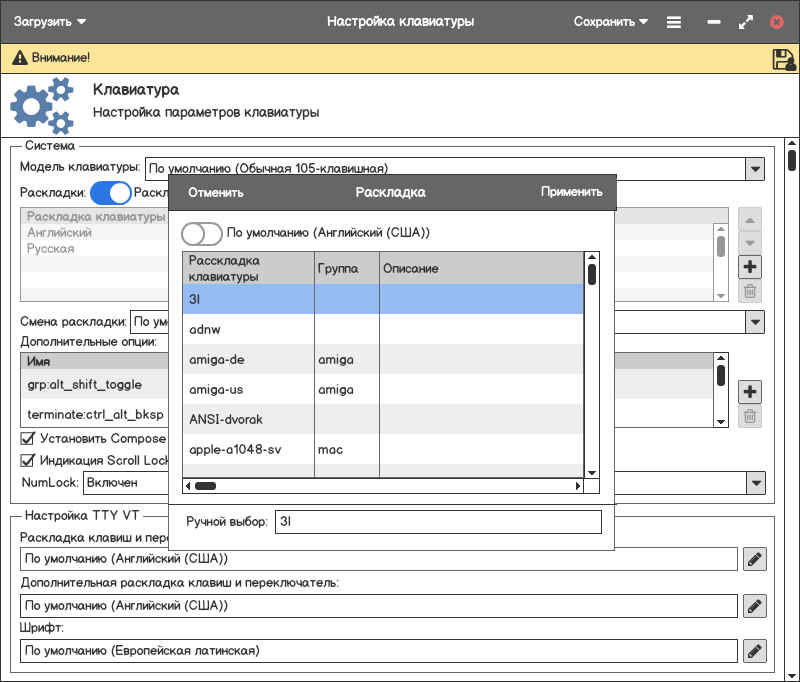Image resolution: width=800 pixels, height=682 pixels.
Task: Add a new additional option with plus button
Action: pyautogui.click(x=750, y=392)
